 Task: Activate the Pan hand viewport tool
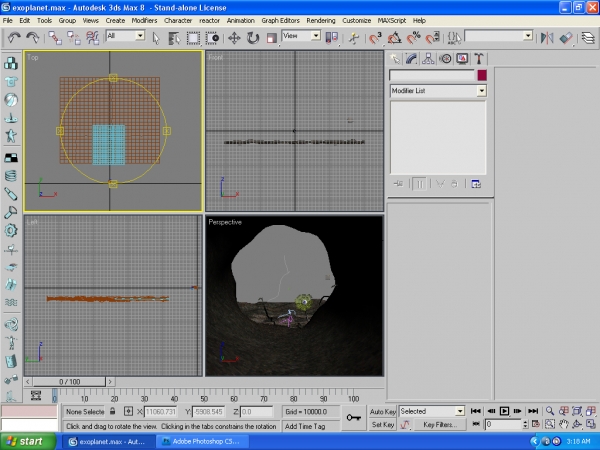pyautogui.click(x=563, y=424)
